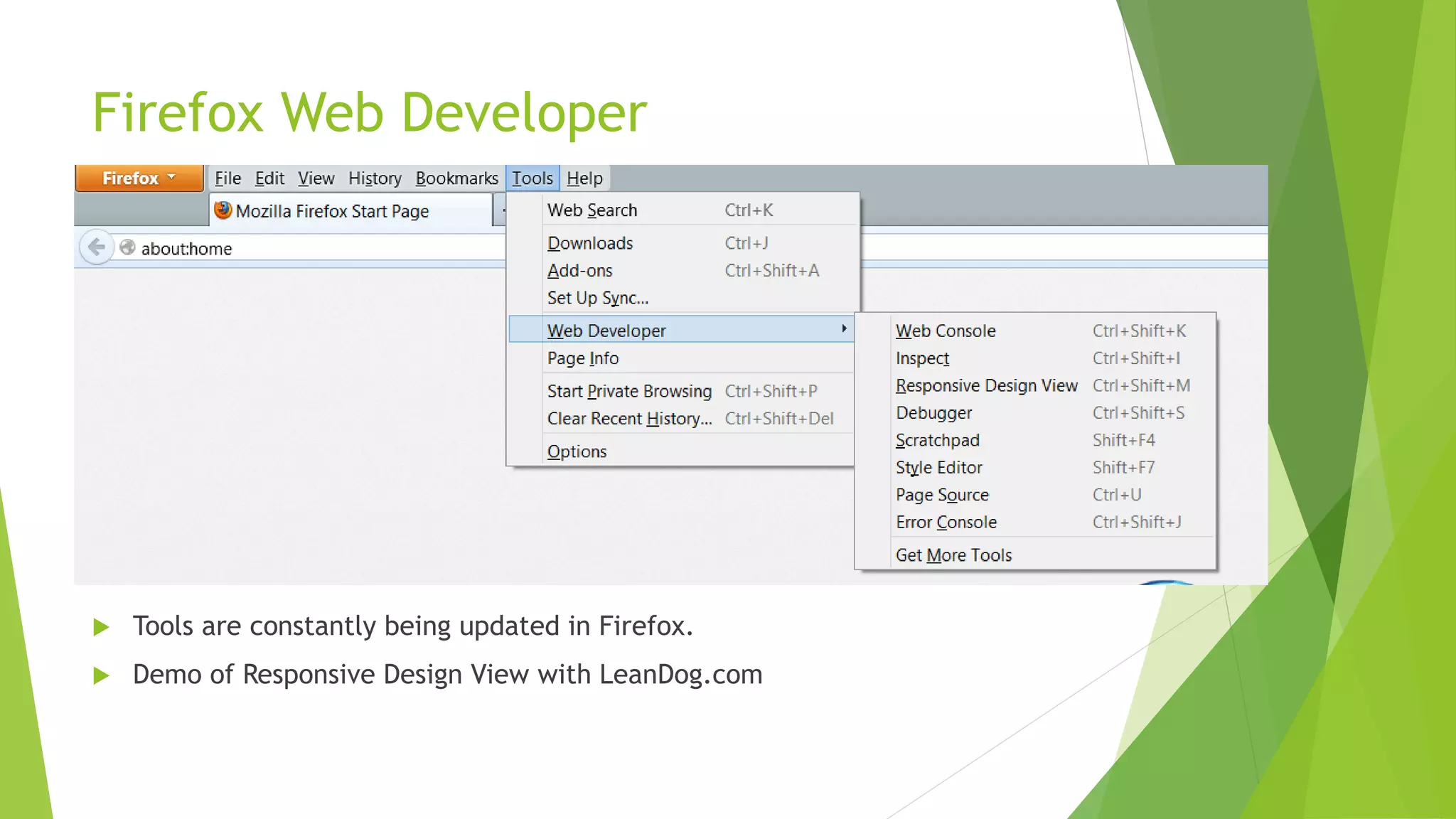Click the LeanDog.com demo bullet text
Viewport: 1456px width, 819px height.
point(447,674)
